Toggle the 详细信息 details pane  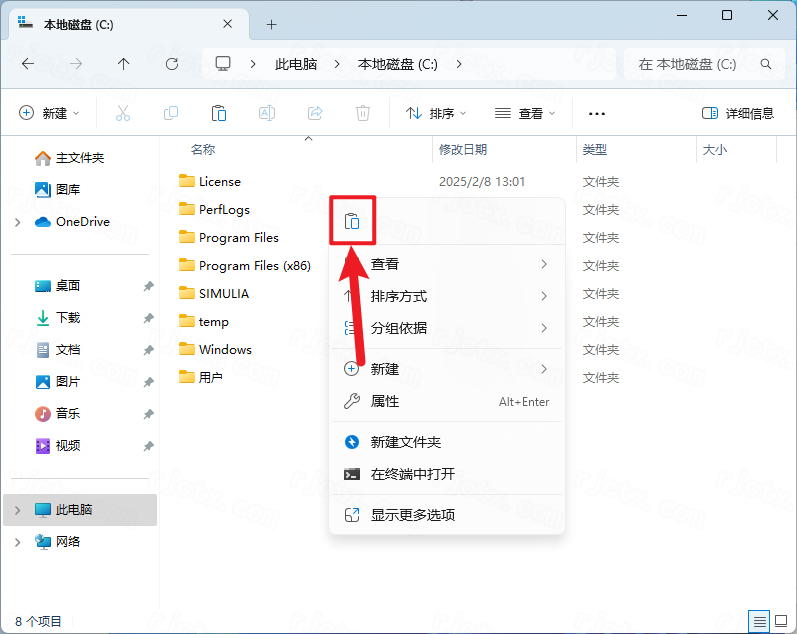click(x=738, y=113)
